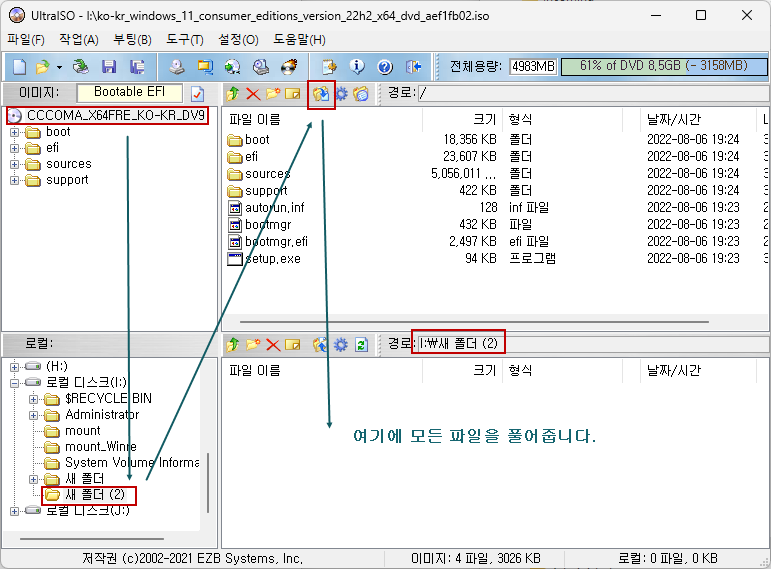Click the local 경로 path field I:₩새 폴더 (2)
The height and width of the screenshot is (569, 771).
(594, 343)
